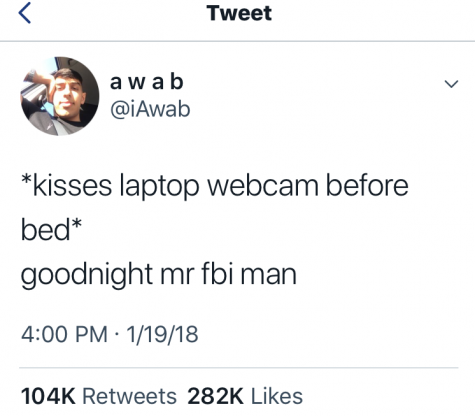Tap the "Tweet" header title
Viewport: 475px width, 416px height.
239,13
